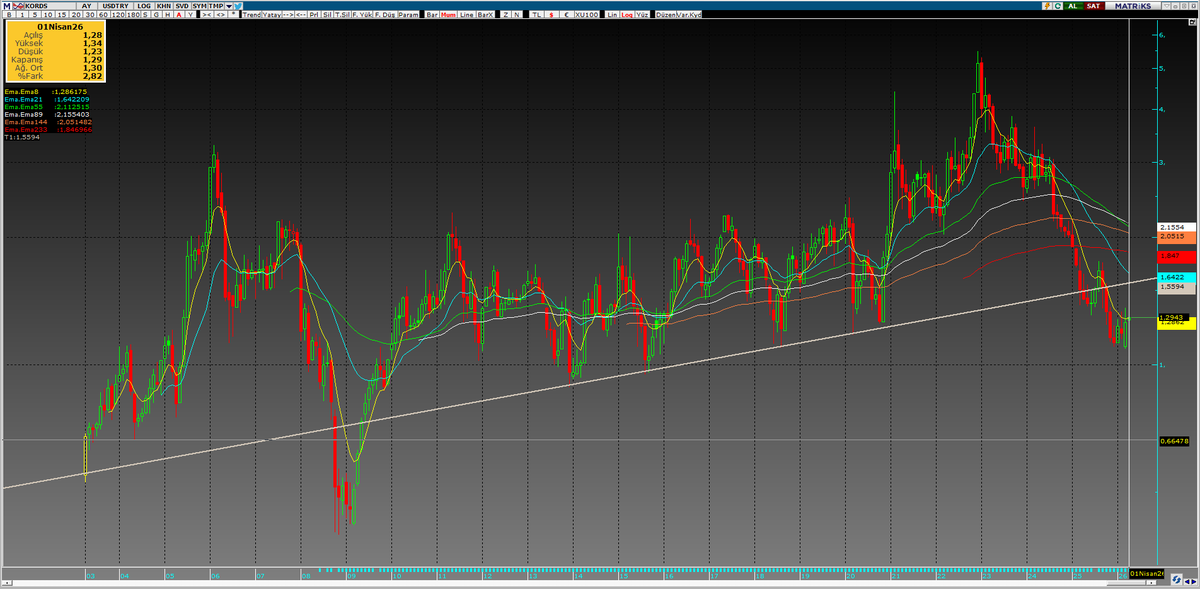Select the XU100 relative option
This screenshot has height=589, width=1200.
pyautogui.click(x=587, y=15)
